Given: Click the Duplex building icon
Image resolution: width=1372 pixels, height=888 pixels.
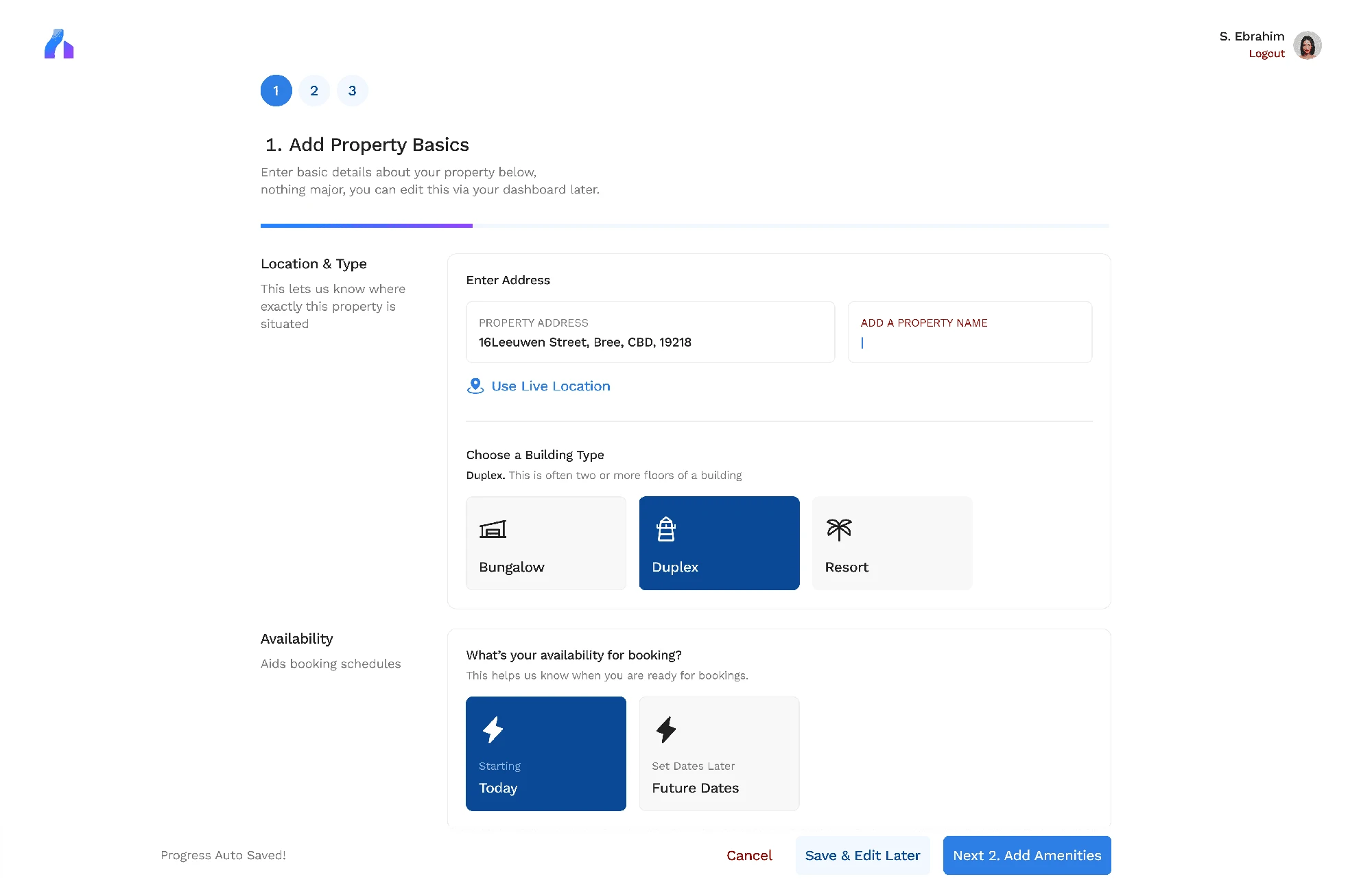Looking at the screenshot, I should (x=665, y=529).
